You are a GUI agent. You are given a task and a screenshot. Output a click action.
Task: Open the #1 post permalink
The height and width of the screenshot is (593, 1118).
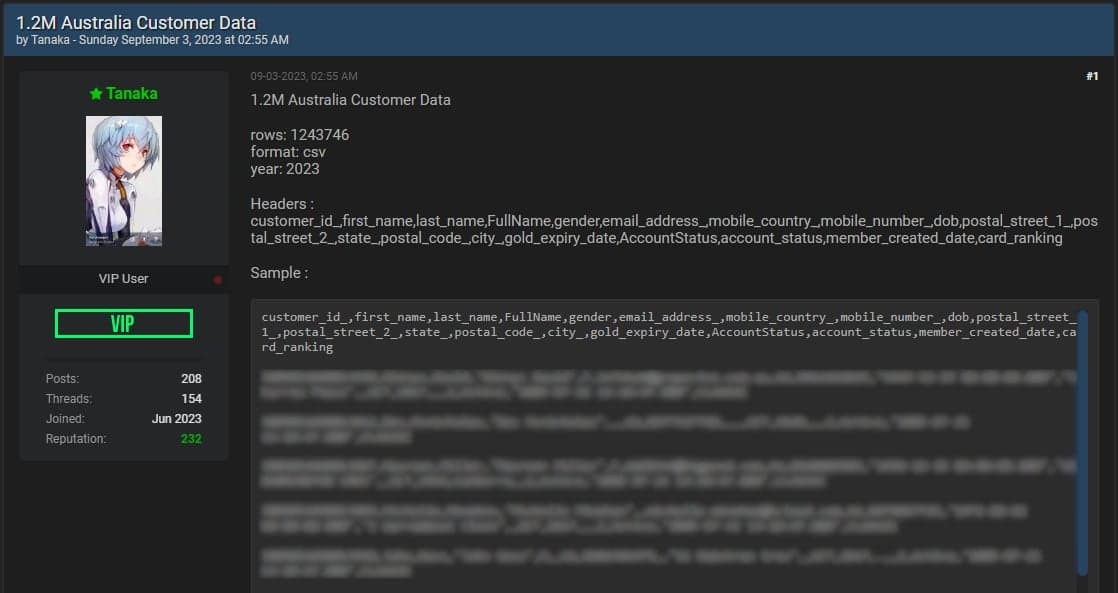point(1092,76)
